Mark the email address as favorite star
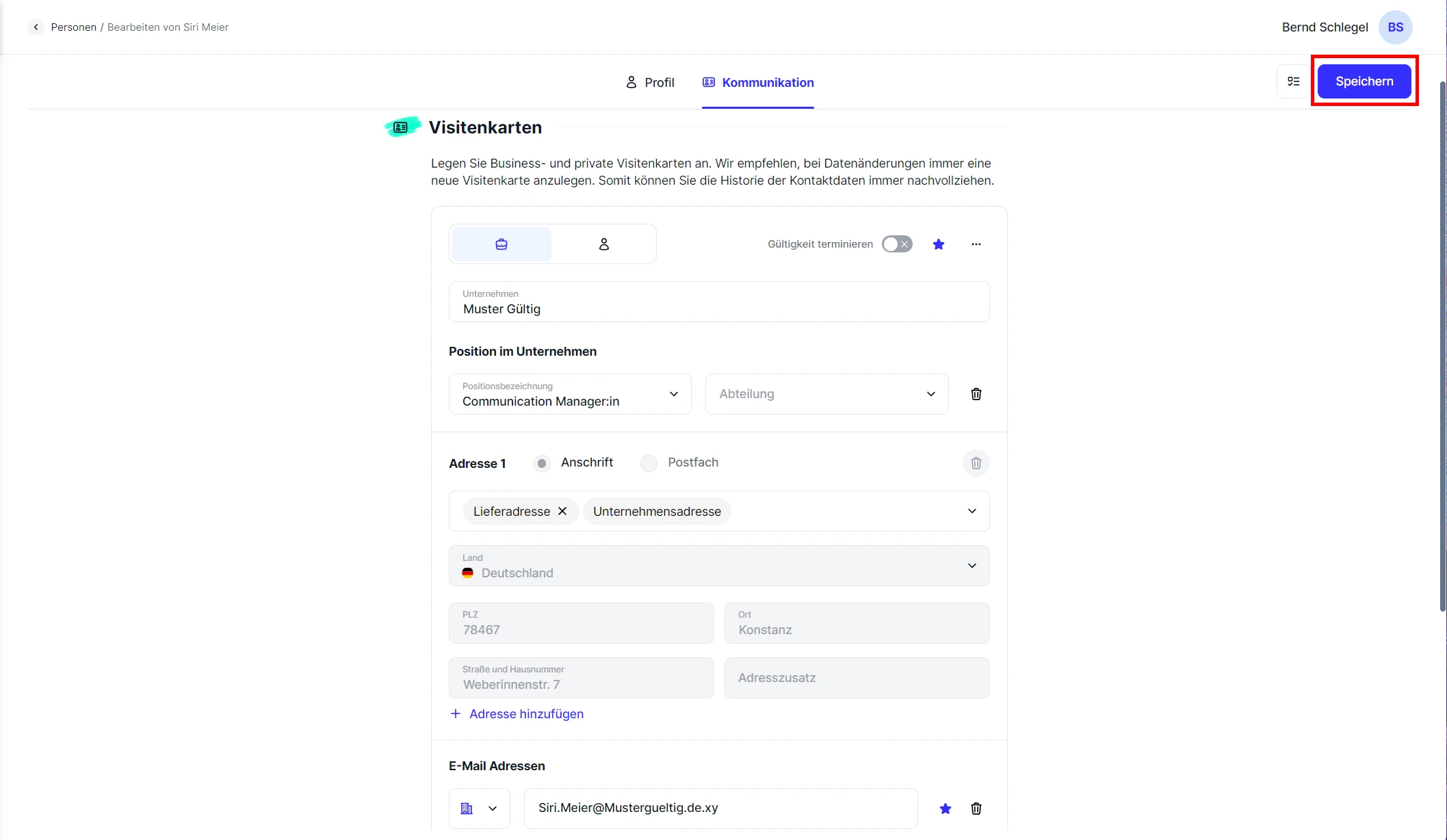 point(945,809)
